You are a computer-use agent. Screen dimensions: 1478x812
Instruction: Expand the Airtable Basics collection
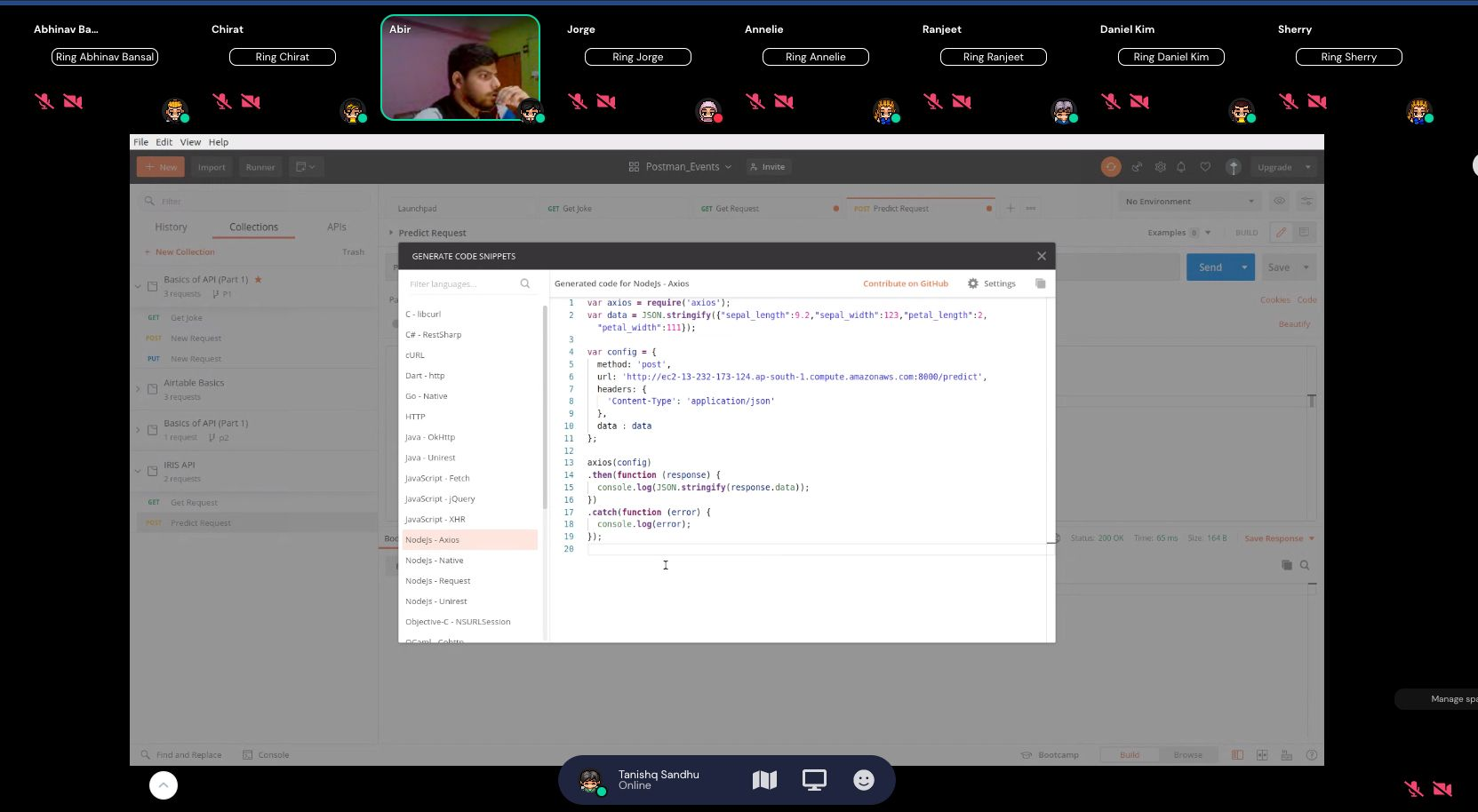tap(138, 389)
